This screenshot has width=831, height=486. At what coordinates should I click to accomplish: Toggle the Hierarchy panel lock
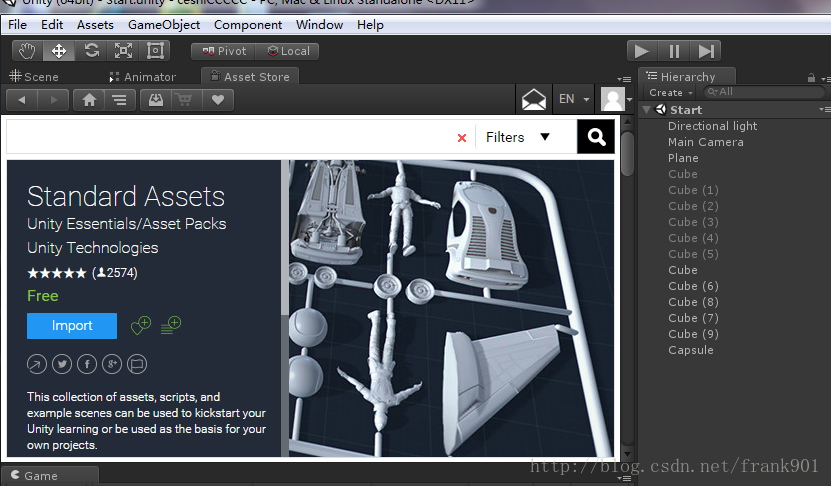tap(811, 78)
